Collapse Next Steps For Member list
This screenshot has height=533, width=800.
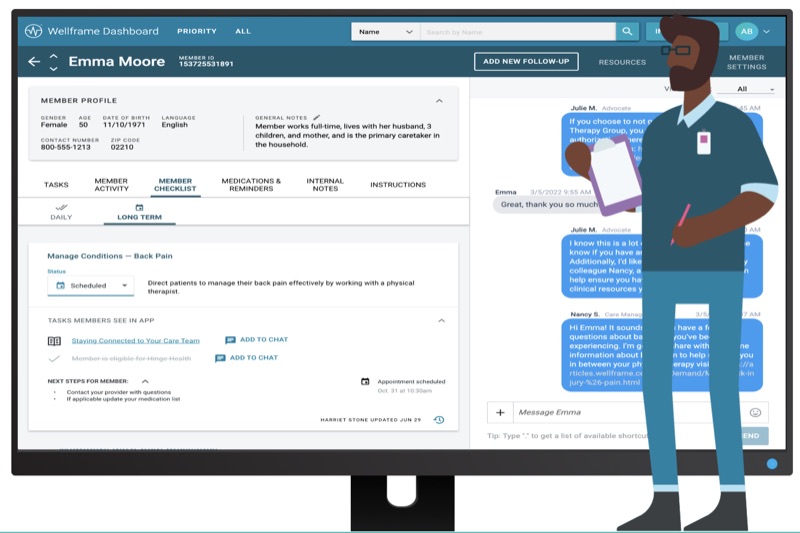[x=145, y=381]
